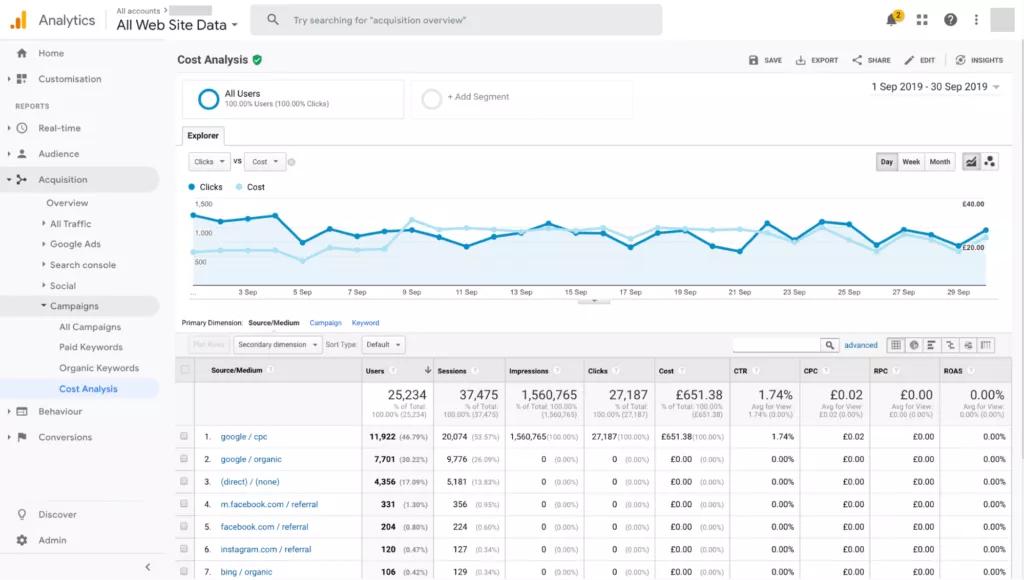1024x580 pixels.
Task: Select the pie chart table view icon
Action: pos(913,345)
